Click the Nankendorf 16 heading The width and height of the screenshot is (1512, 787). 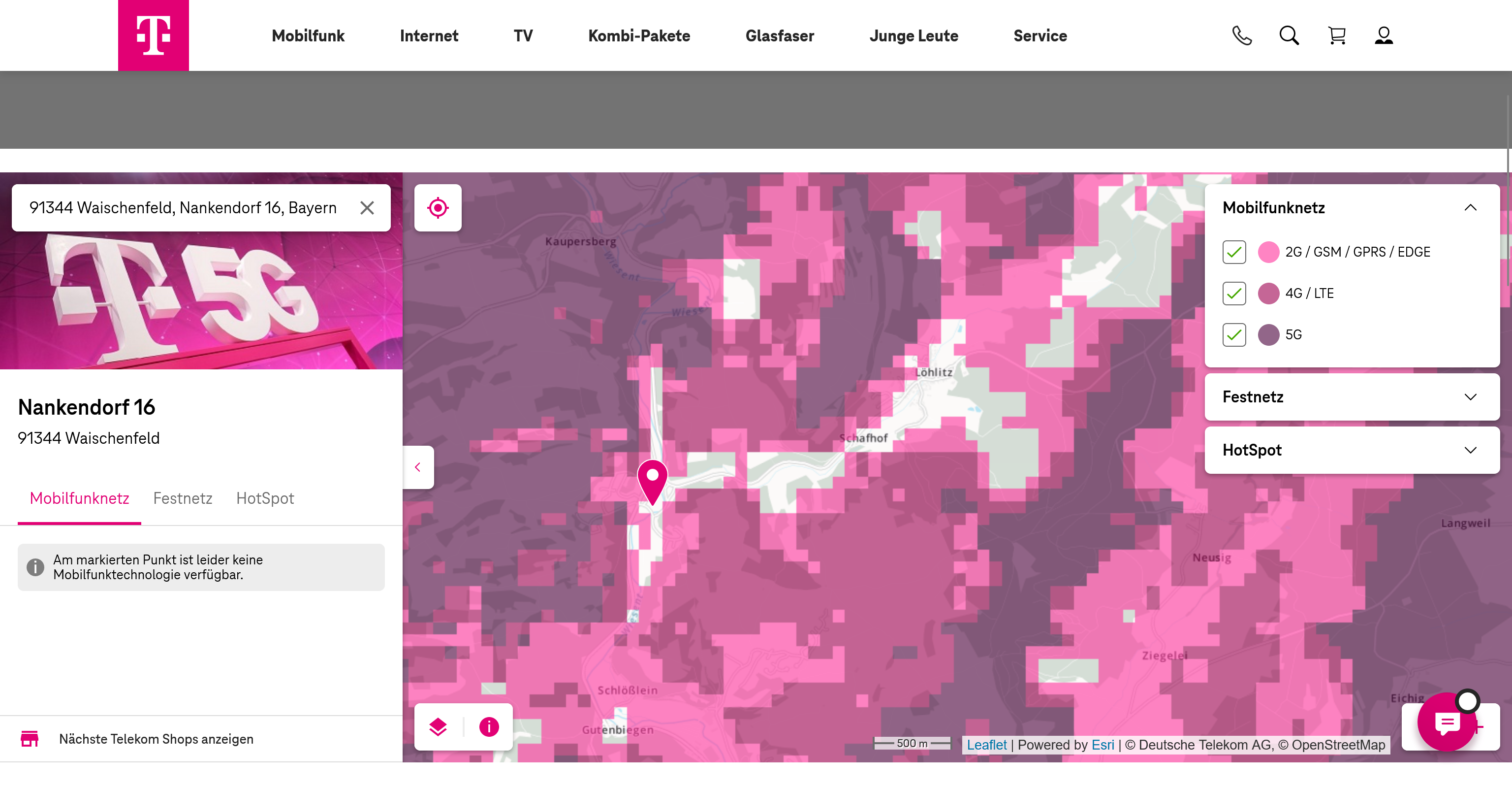[x=86, y=407]
